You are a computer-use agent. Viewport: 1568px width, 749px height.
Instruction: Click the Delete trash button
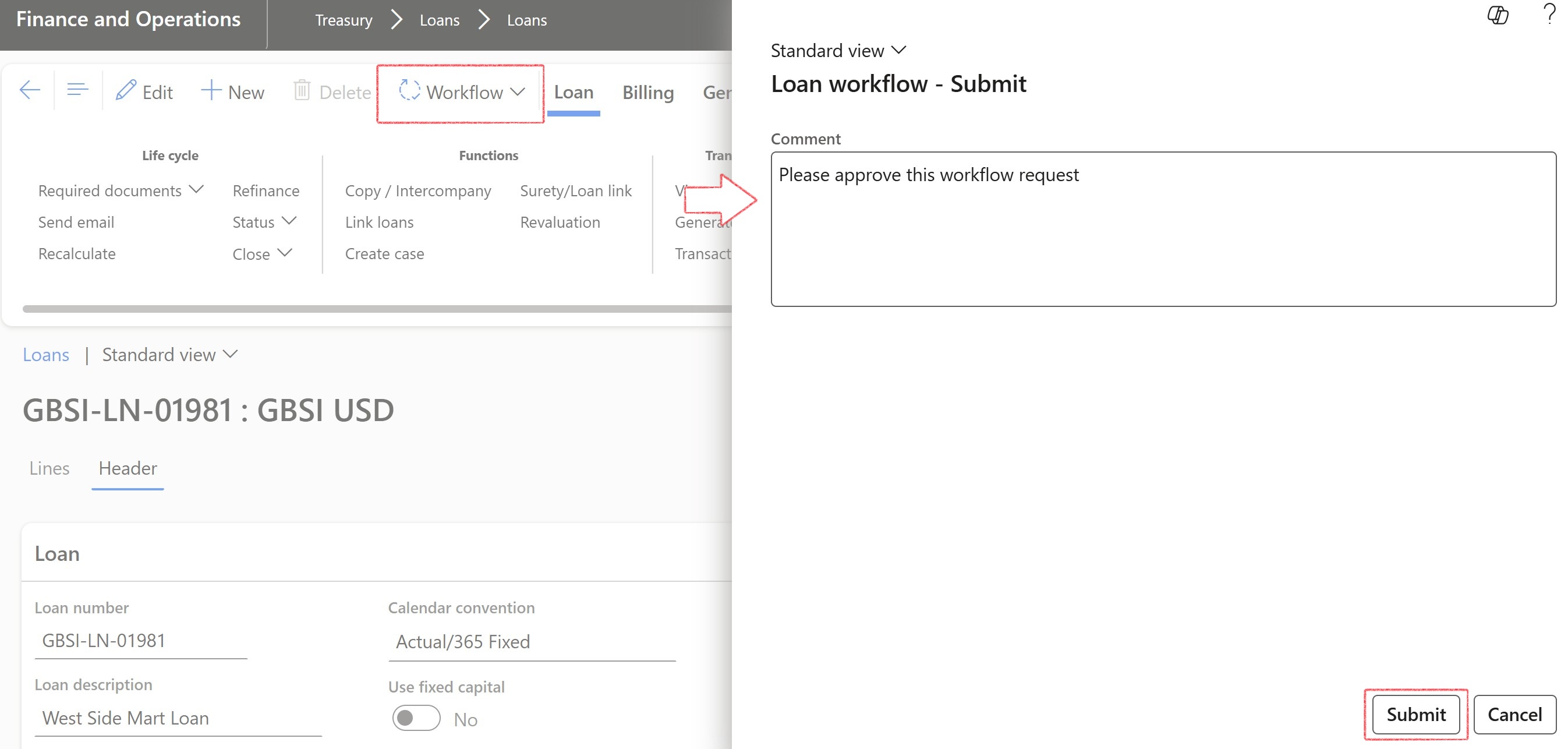[x=332, y=92]
